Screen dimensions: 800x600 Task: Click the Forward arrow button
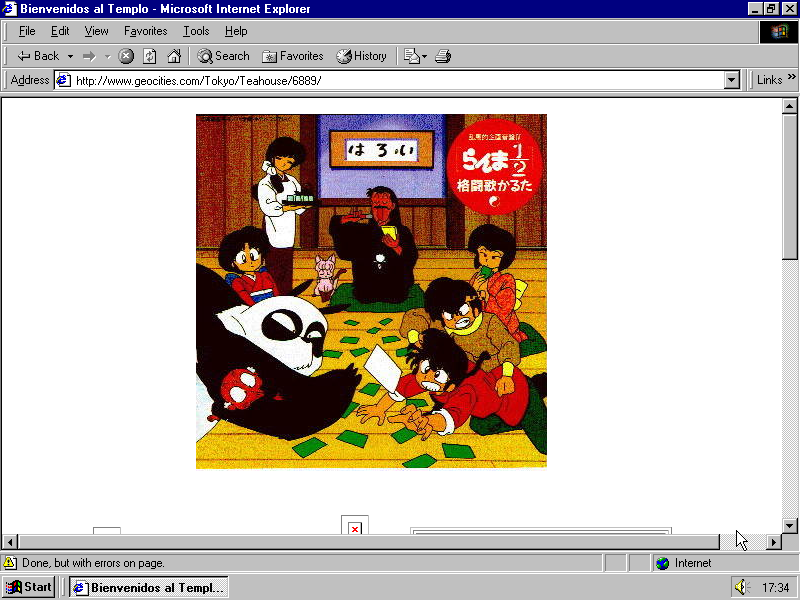[89, 56]
